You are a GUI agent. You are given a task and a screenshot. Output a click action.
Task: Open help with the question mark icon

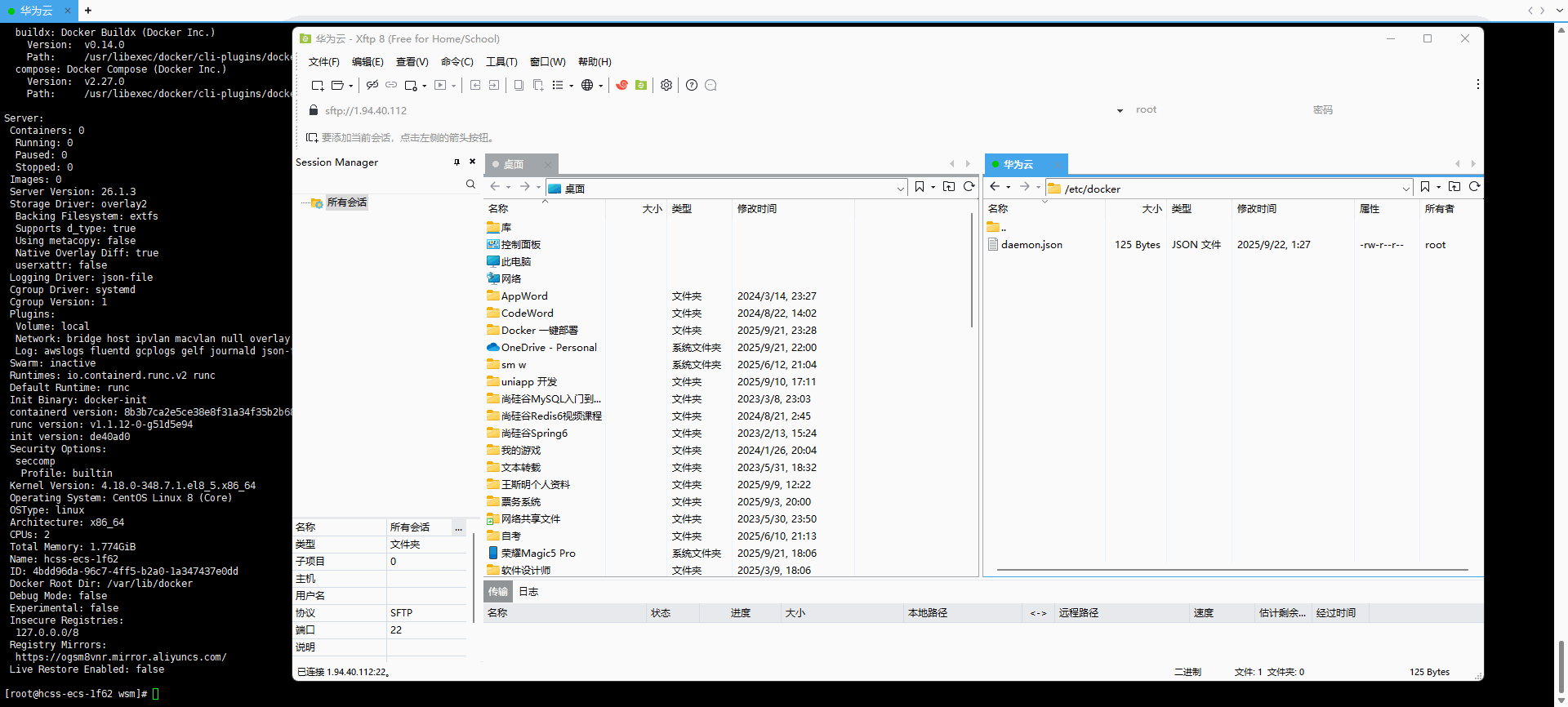(x=692, y=85)
